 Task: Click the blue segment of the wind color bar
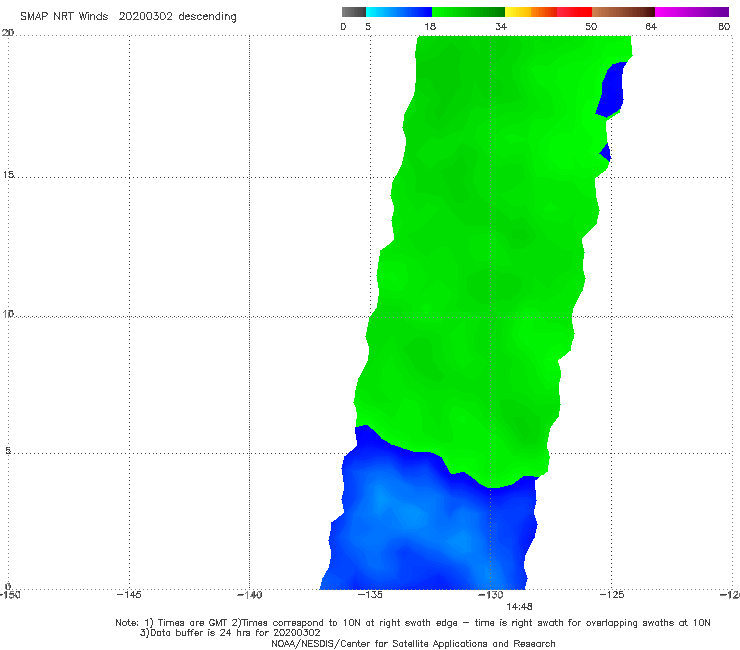tap(399, 12)
